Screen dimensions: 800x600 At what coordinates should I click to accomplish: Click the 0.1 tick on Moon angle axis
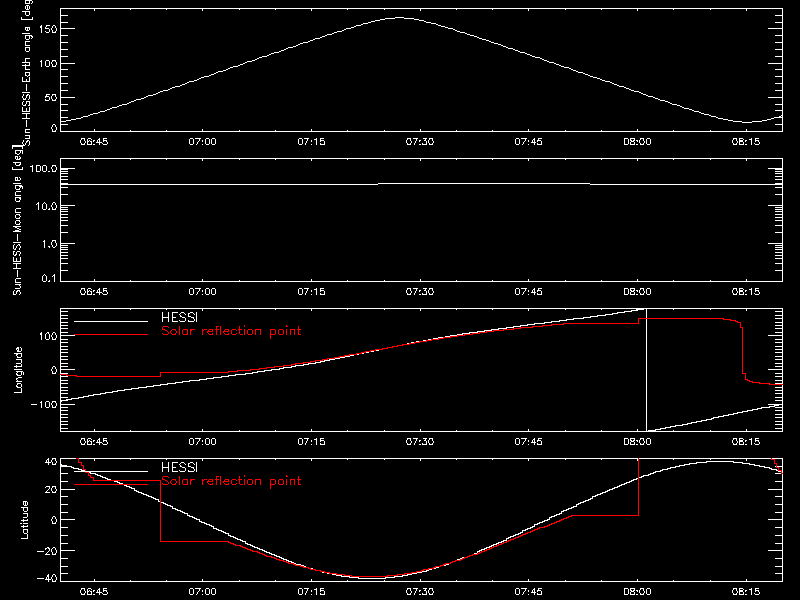49,278
